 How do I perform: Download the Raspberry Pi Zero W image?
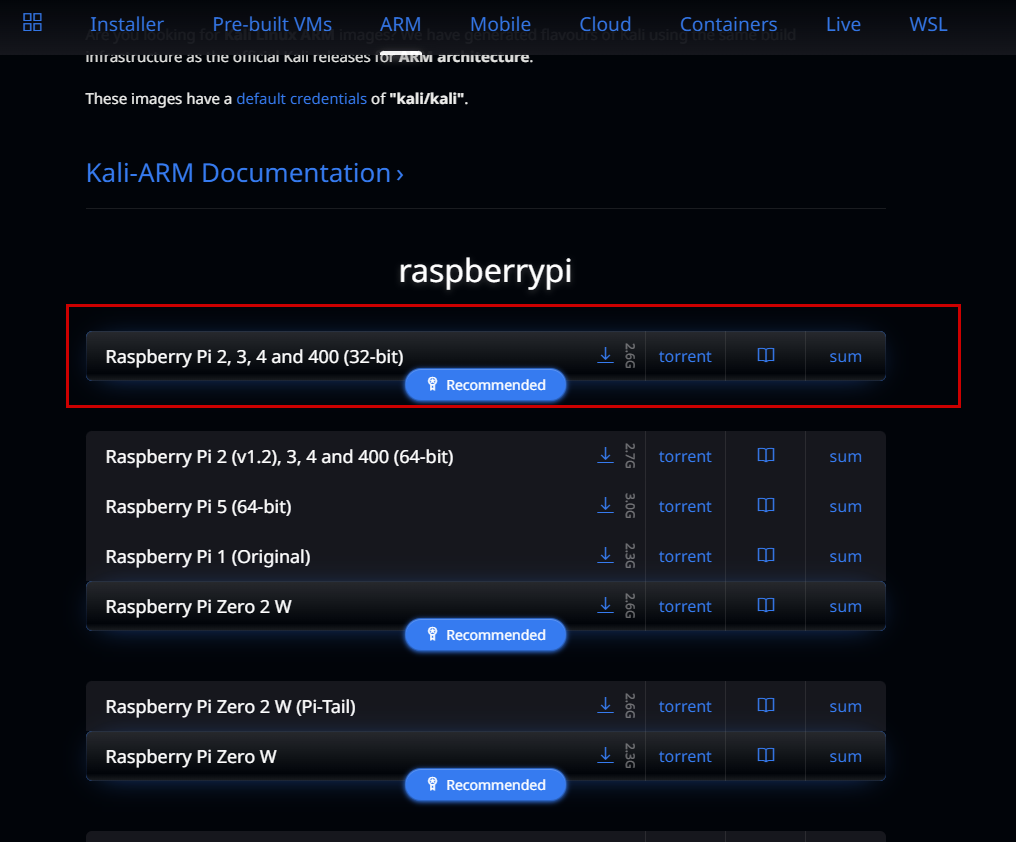pos(605,754)
